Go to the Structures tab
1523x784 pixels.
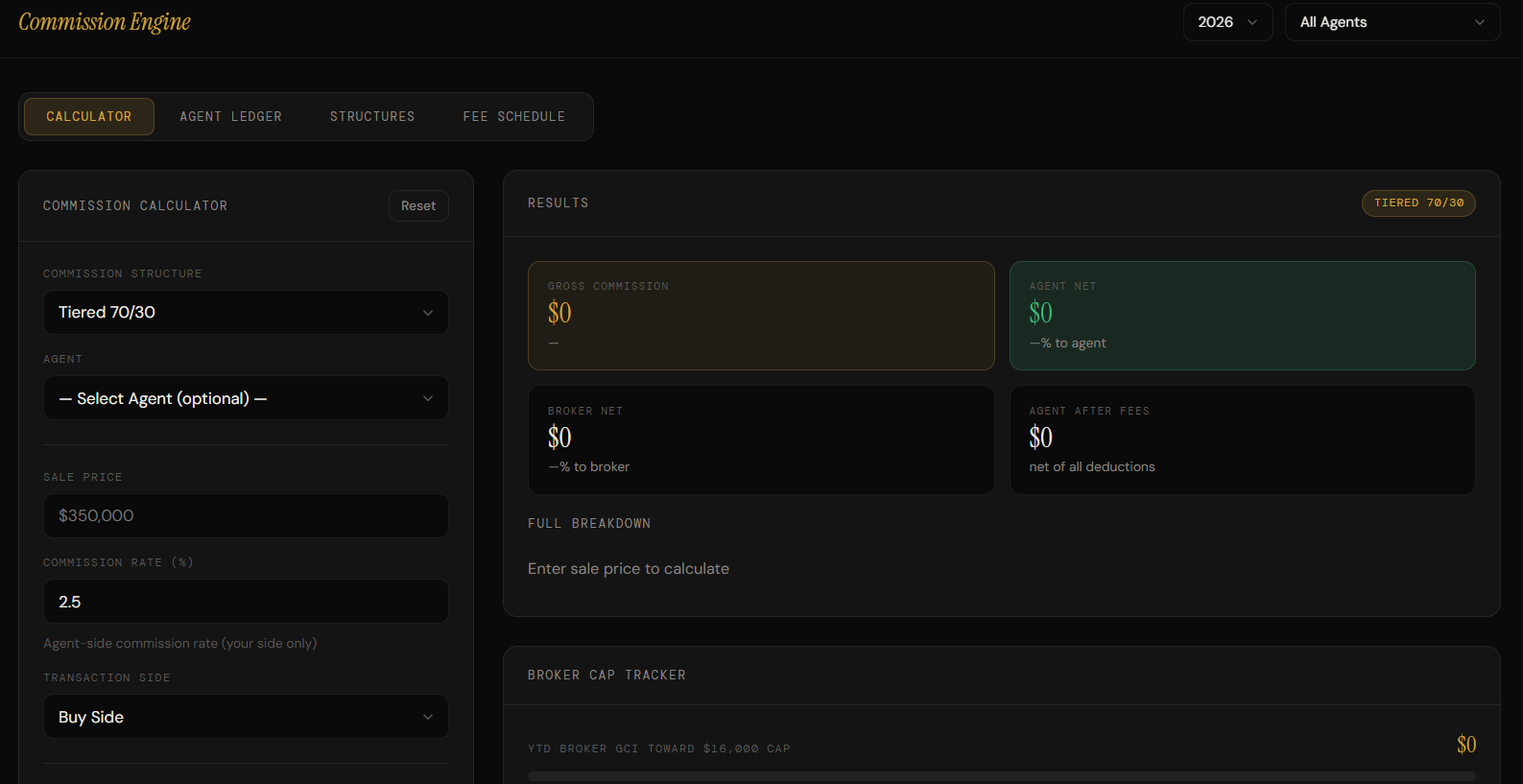[x=372, y=116]
